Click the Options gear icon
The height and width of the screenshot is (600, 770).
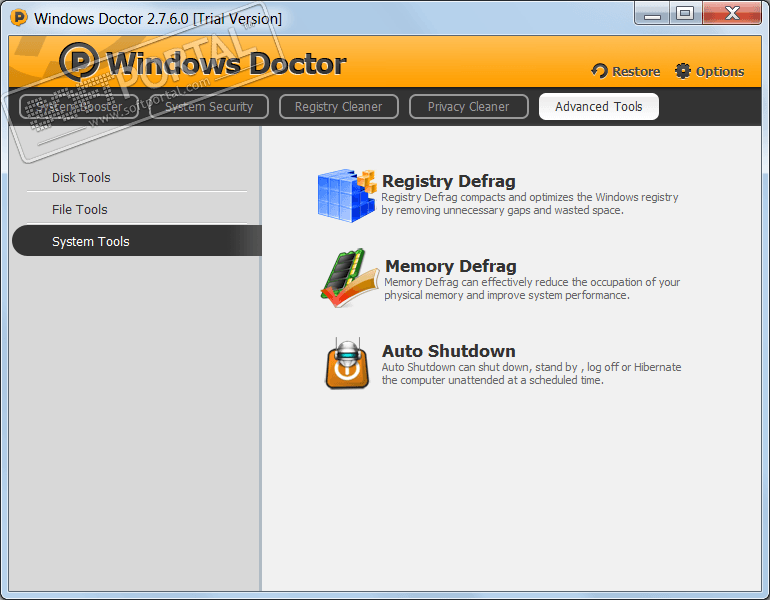683,71
